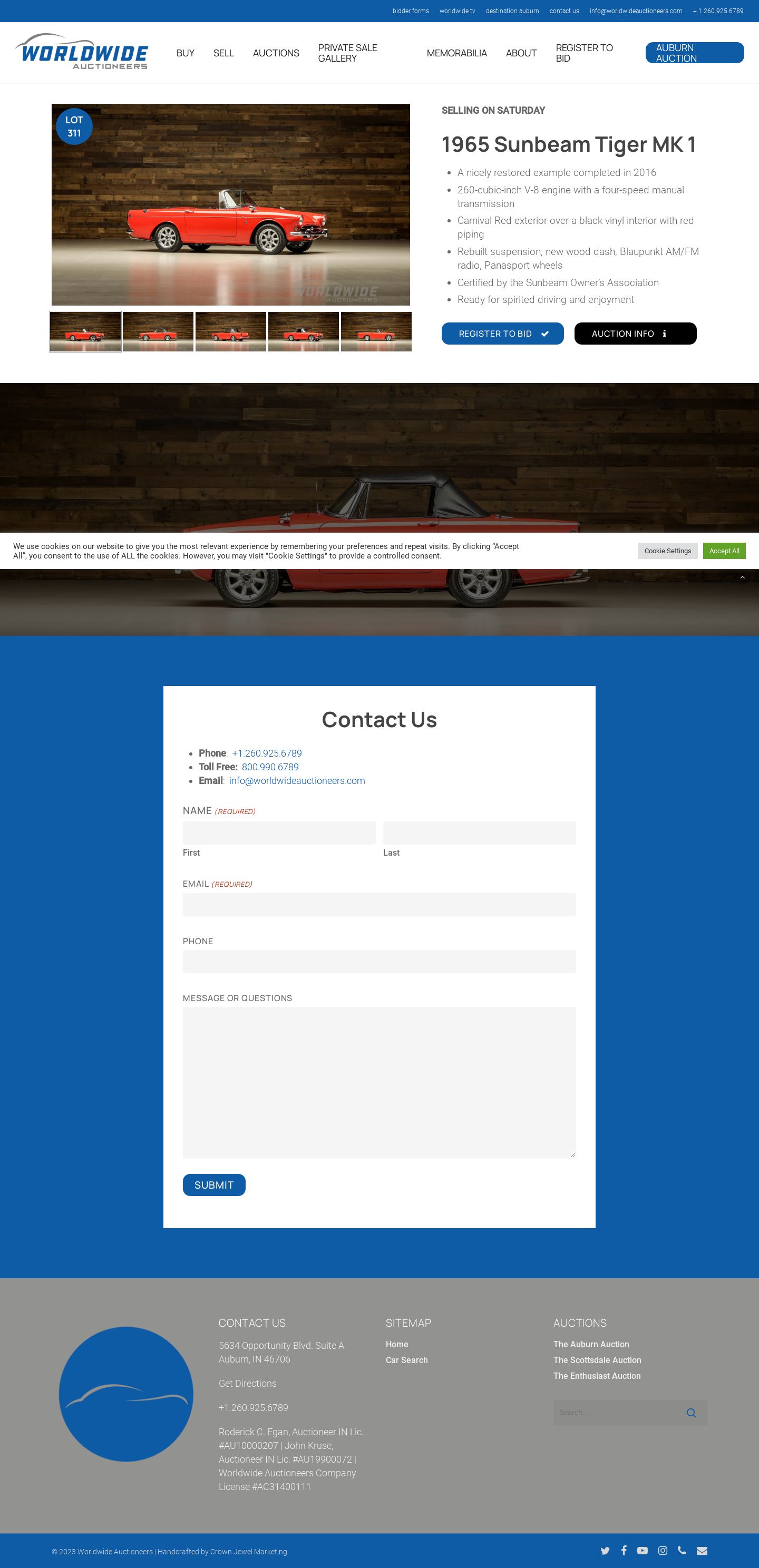This screenshot has height=1568, width=759.
Task: Click the LOT 311 badge
Action: [x=74, y=126]
